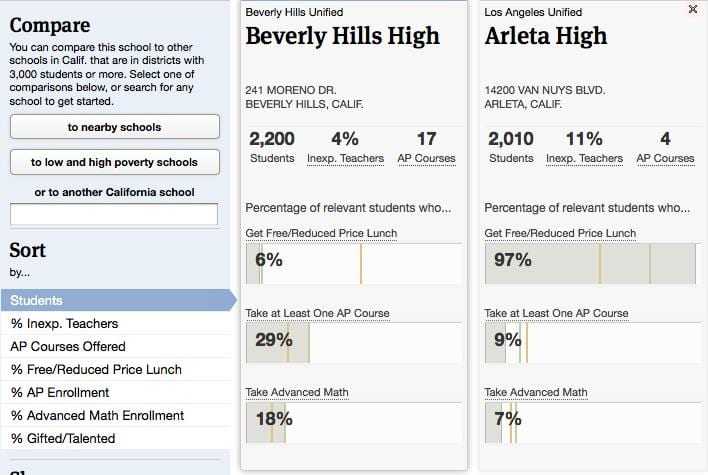Click Beverly Hills Take Advanced Math label
Screen dimensions: 708x475
pos(297,392)
